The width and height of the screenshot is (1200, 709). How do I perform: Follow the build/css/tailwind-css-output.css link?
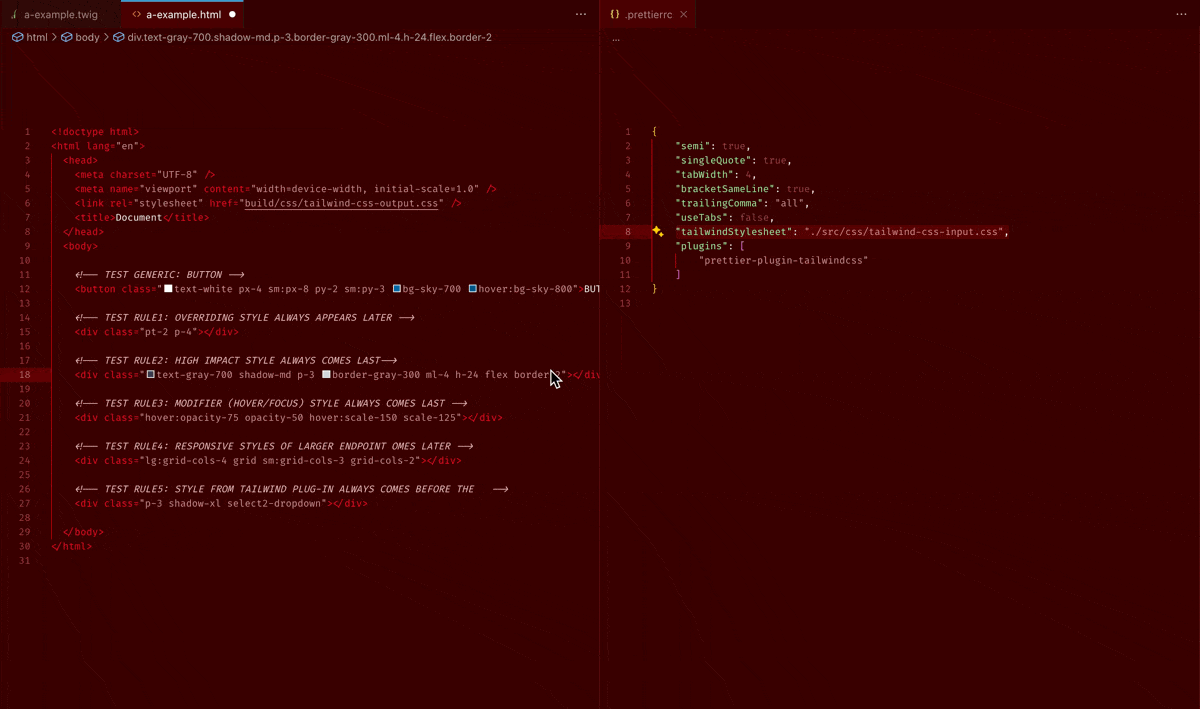[x=341, y=203]
